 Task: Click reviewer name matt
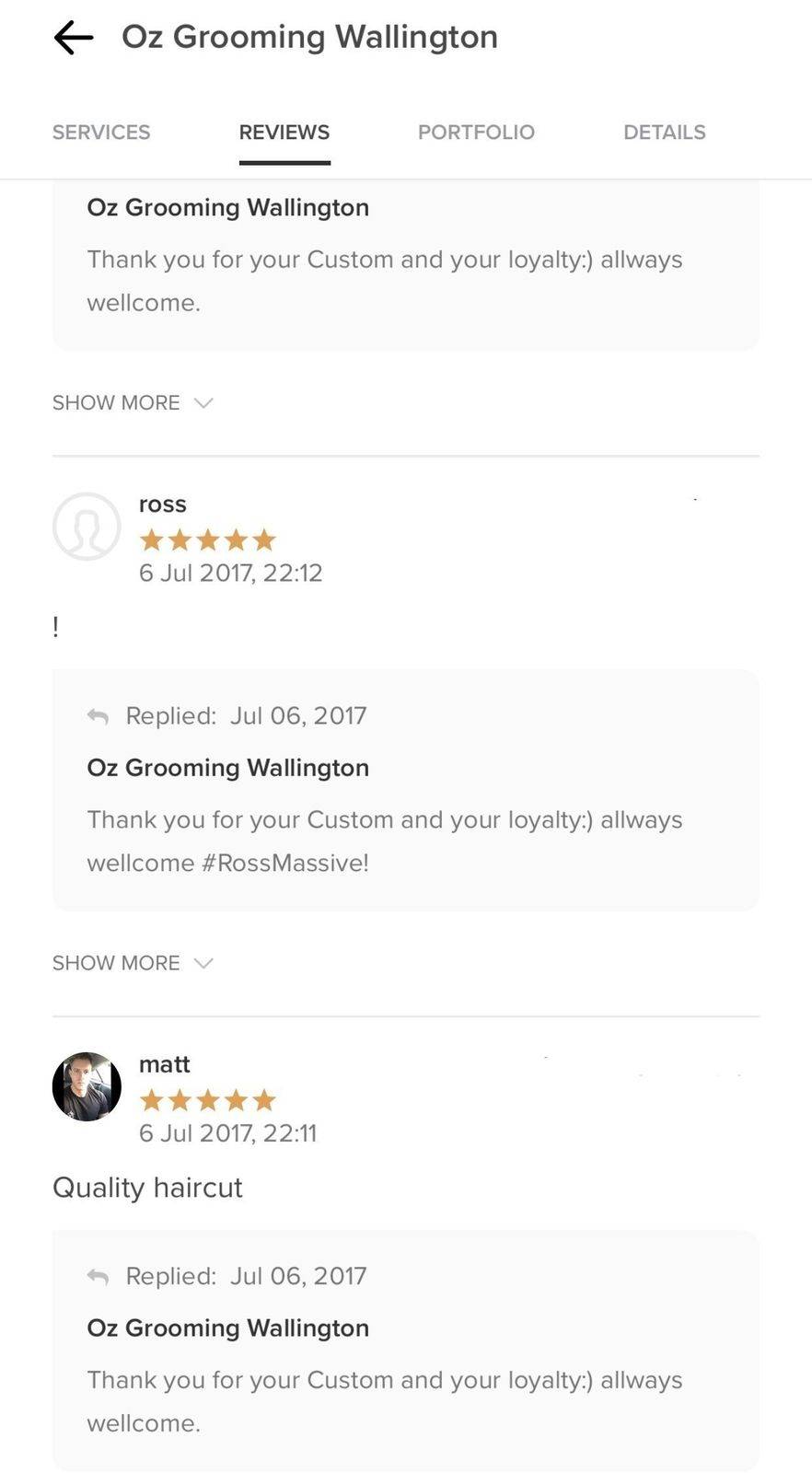(x=165, y=1064)
